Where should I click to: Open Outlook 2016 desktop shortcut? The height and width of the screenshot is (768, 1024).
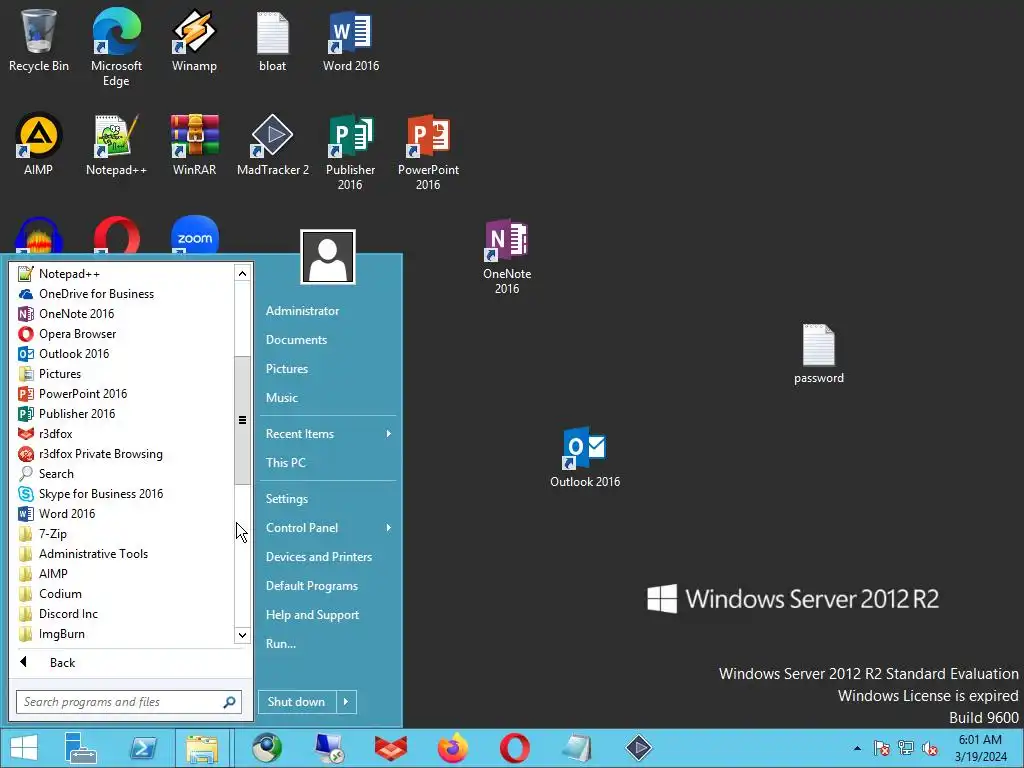pyautogui.click(x=584, y=456)
